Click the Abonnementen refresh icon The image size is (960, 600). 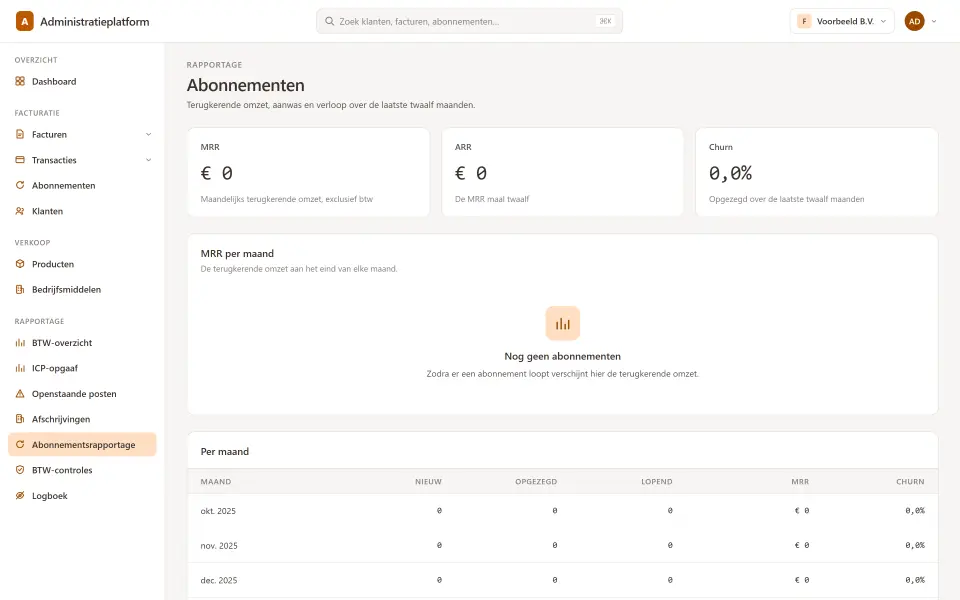click(x=20, y=186)
